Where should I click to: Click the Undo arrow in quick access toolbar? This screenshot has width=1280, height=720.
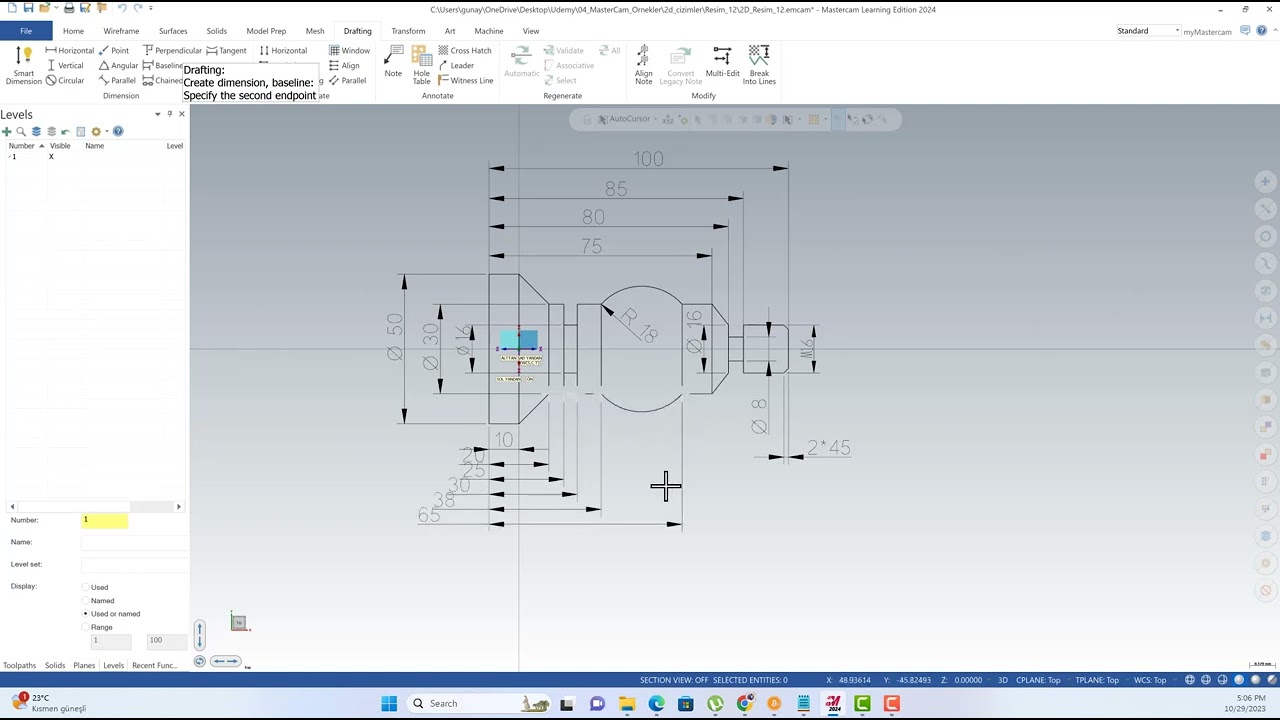(x=122, y=8)
